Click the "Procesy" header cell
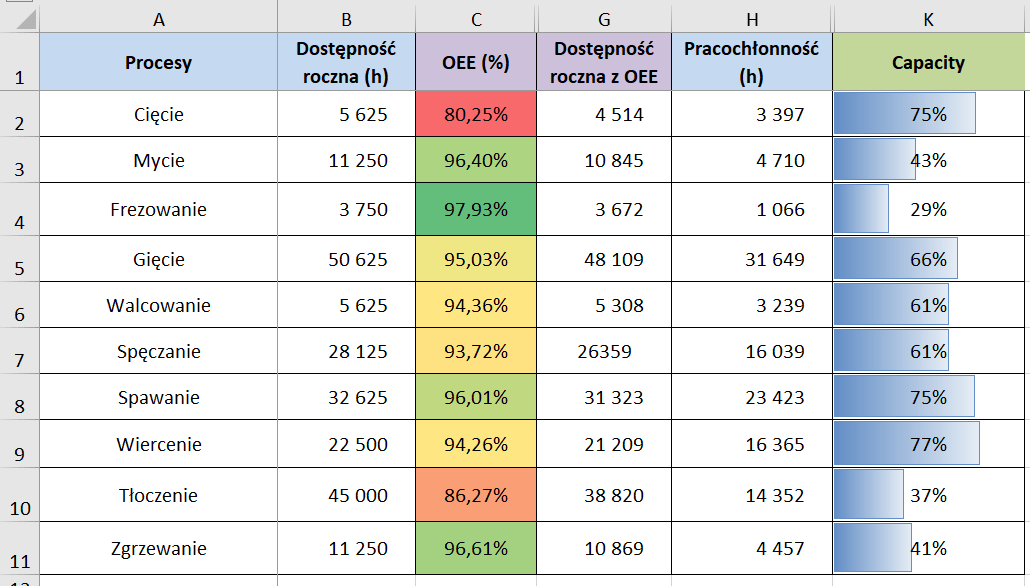This screenshot has height=586, width=1030. (159, 62)
